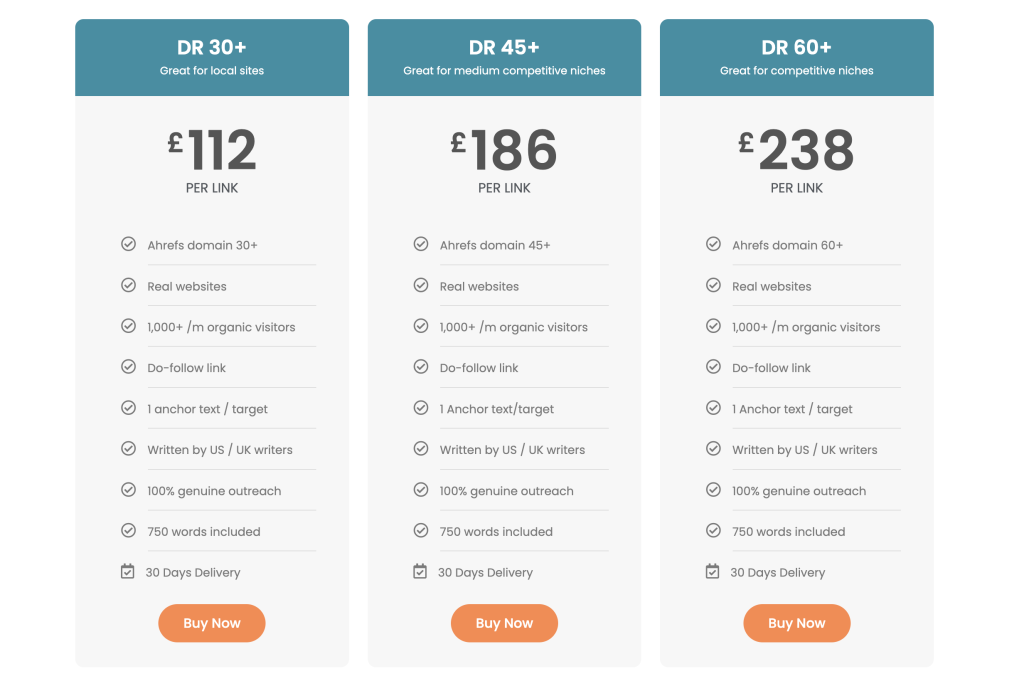Buy Now on the DR 45+ plan
The height and width of the screenshot is (691, 1024).
tap(504, 622)
